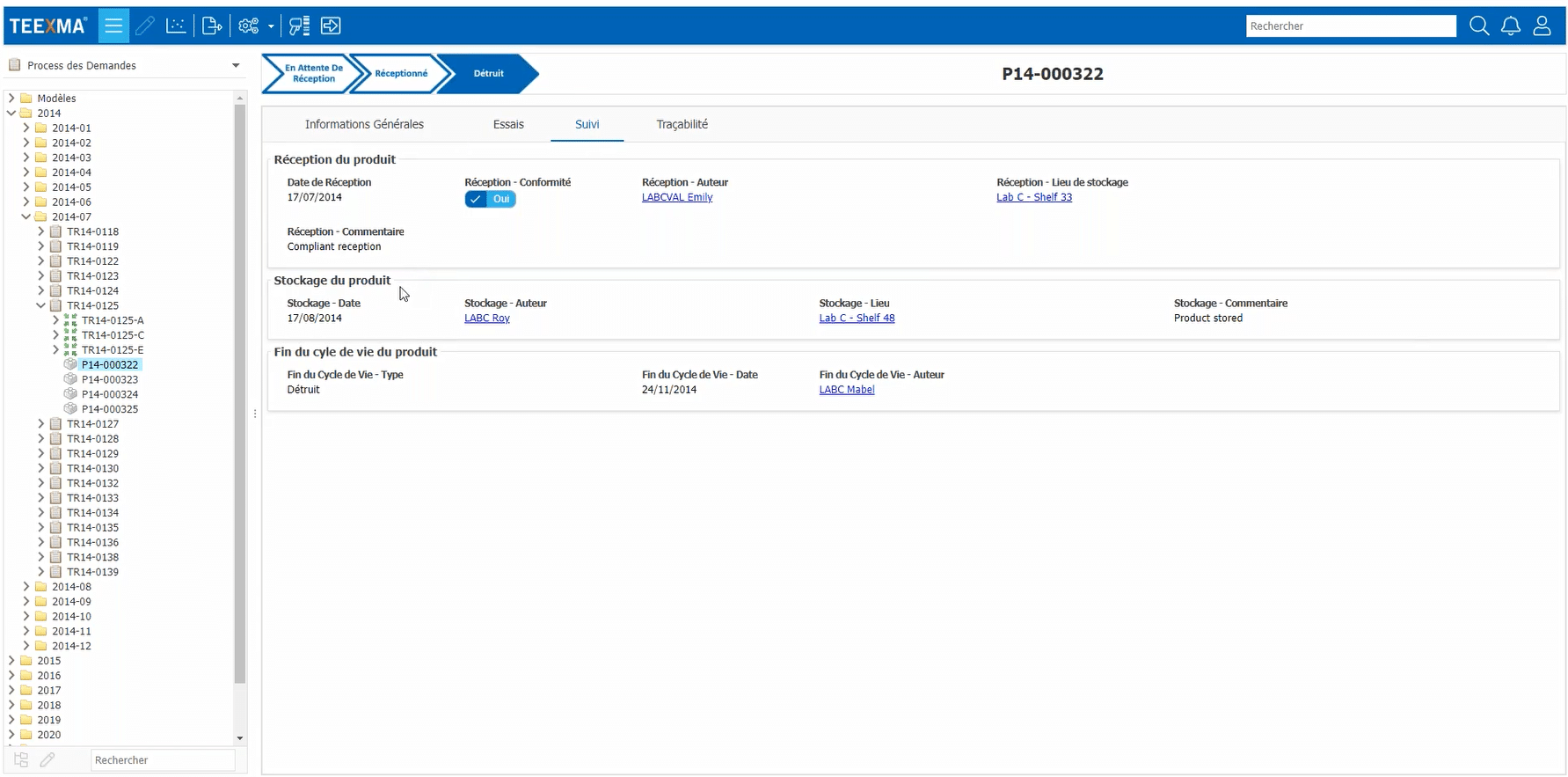1568x777 pixels.
Task: Focus the top Rechercher search field
Action: [1351, 26]
